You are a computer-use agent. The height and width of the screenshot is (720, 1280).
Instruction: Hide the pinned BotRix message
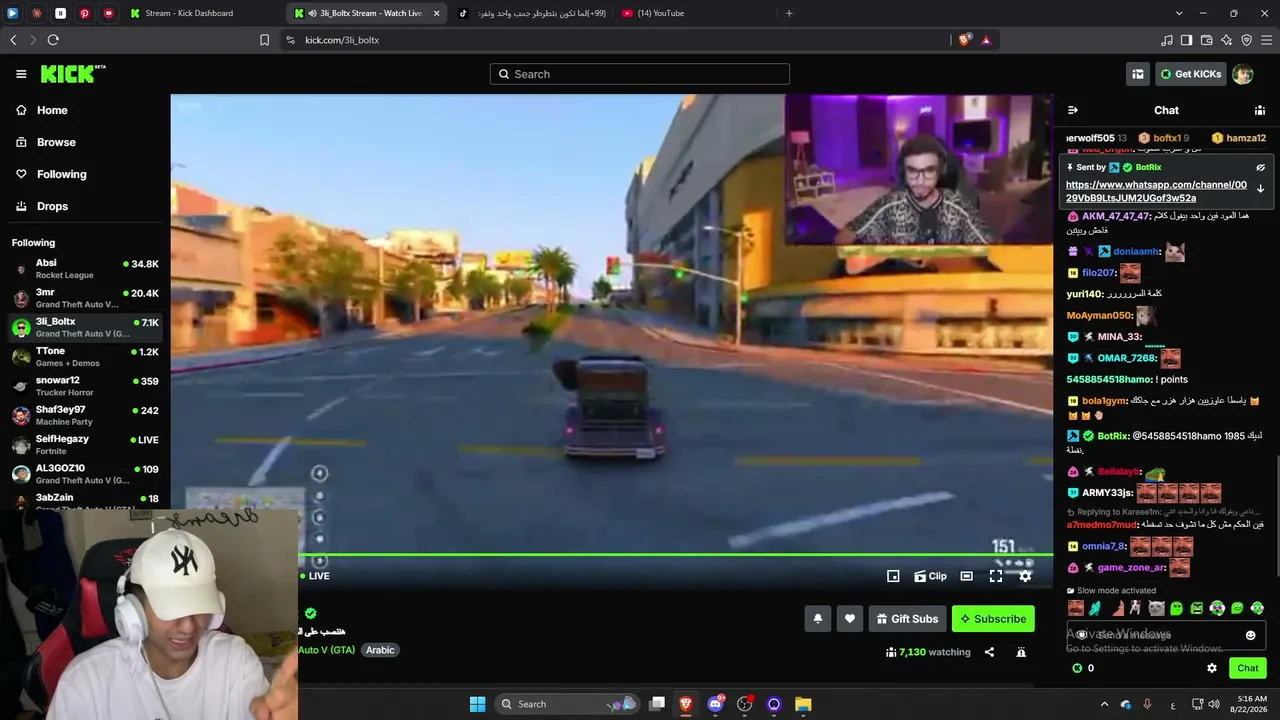1260,167
